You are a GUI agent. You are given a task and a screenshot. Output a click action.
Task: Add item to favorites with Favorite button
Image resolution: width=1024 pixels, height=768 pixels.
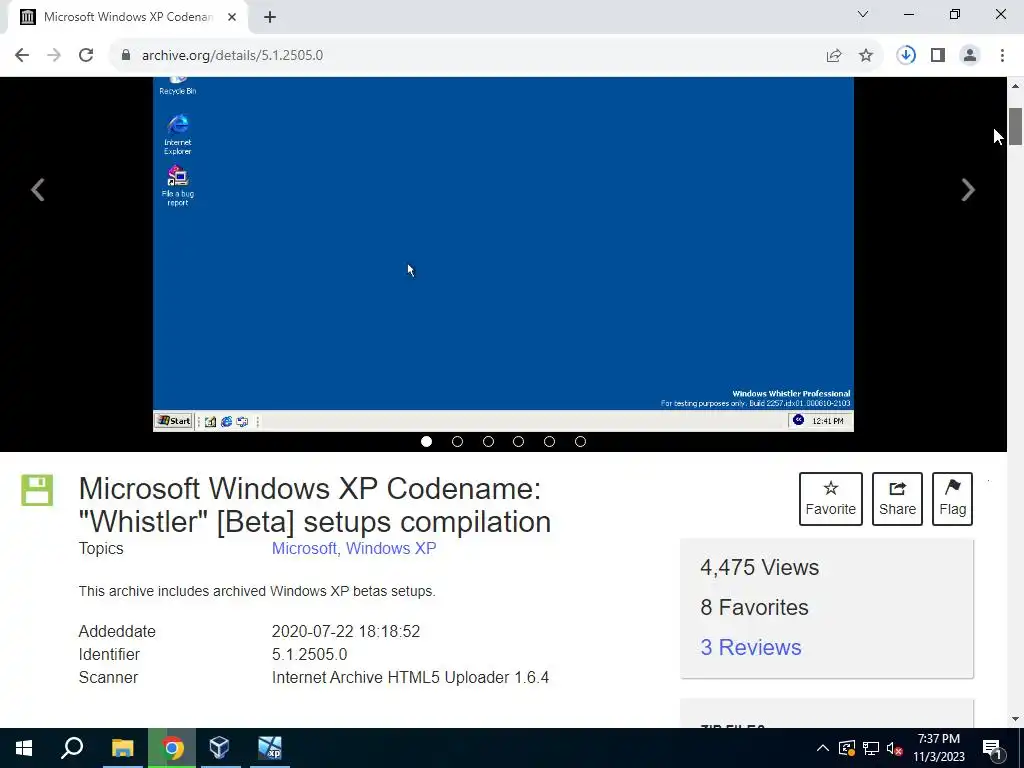pyautogui.click(x=831, y=499)
